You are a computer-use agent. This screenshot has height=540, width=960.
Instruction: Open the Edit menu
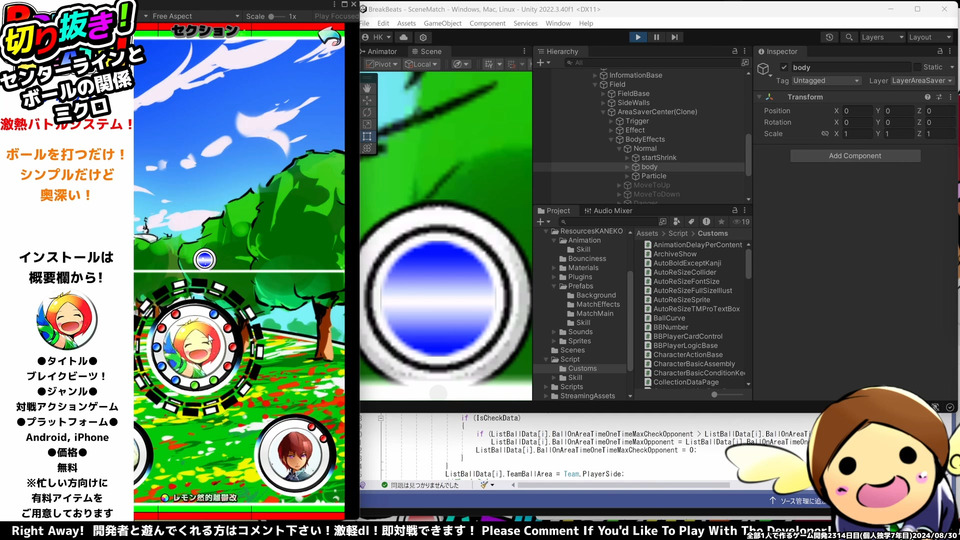point(383,23)
